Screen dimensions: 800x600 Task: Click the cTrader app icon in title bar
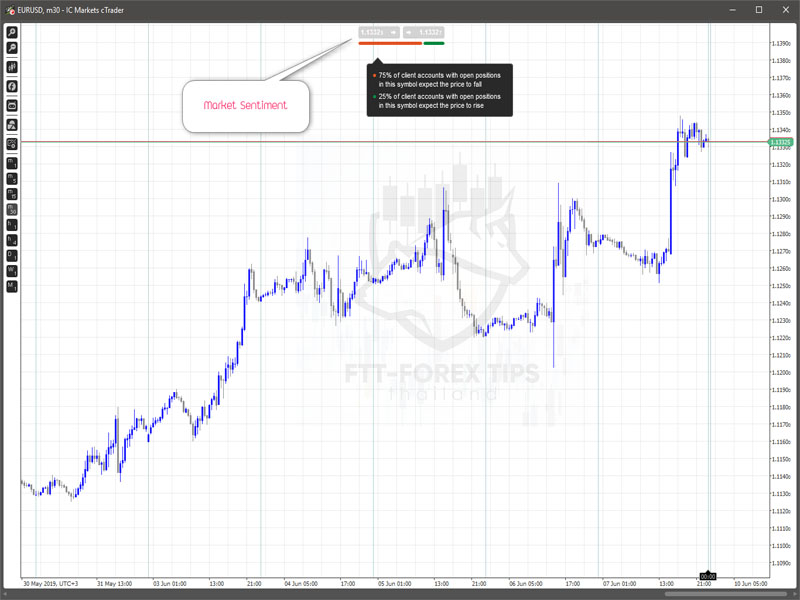click(x=10, y=10)
